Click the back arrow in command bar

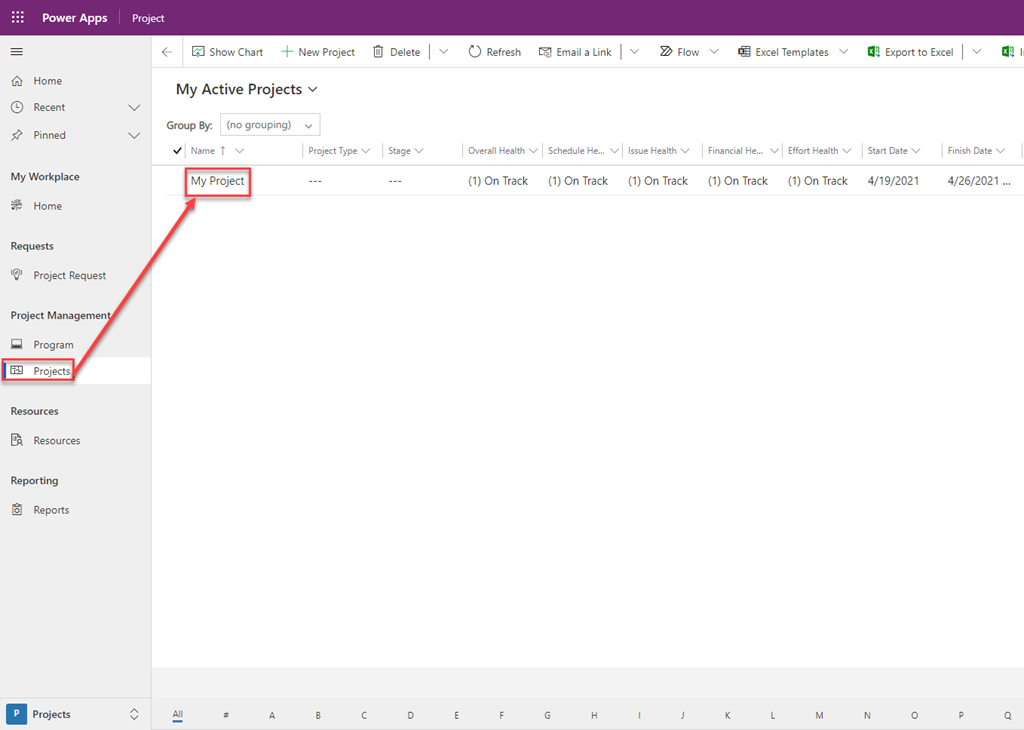pyautogui.click(x=167, y=52)
